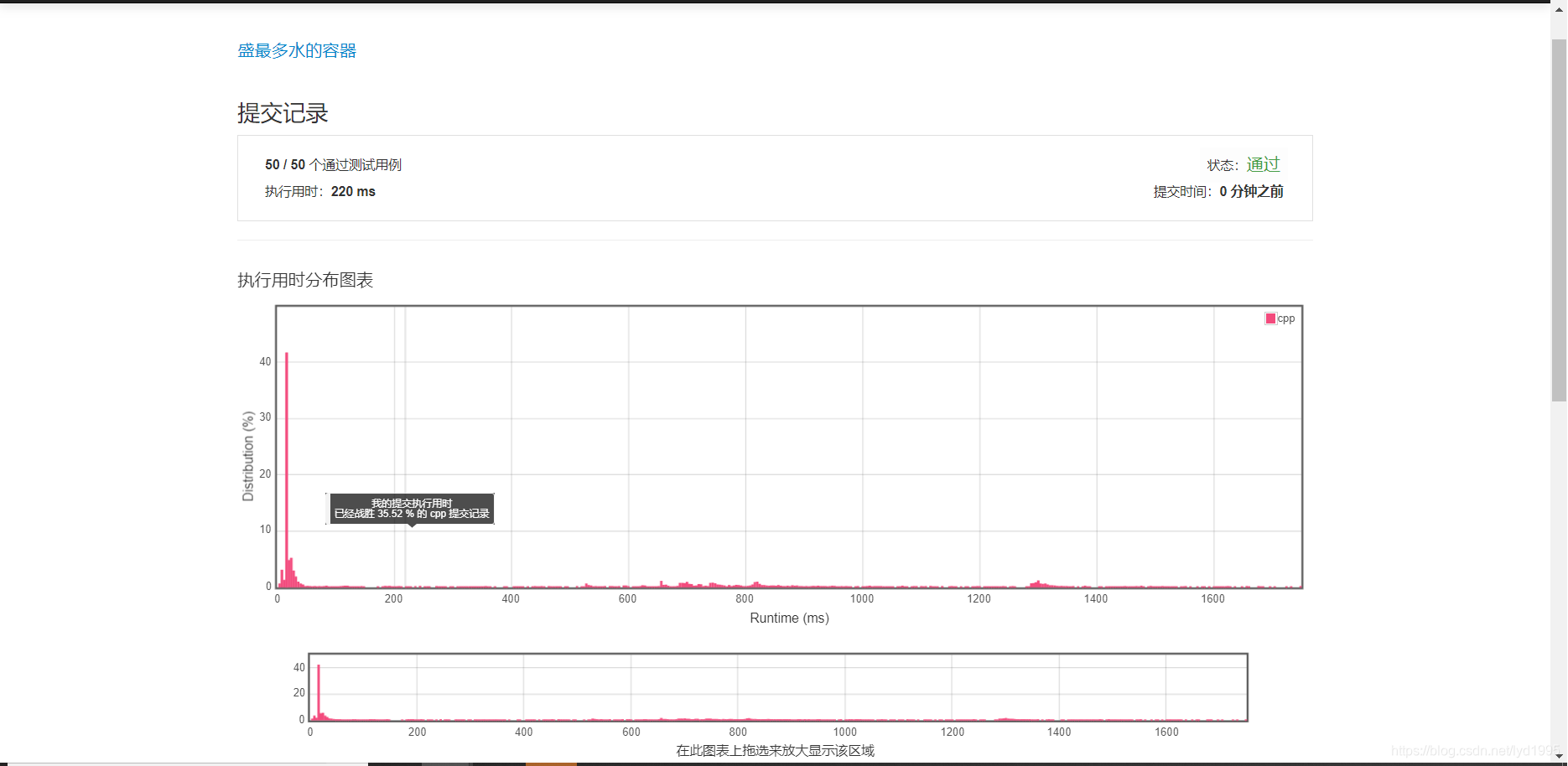Click the 在此图表上拖选来放大显示该区域 hint text
Screen dimensions: 1568x766
click(775, 750)
